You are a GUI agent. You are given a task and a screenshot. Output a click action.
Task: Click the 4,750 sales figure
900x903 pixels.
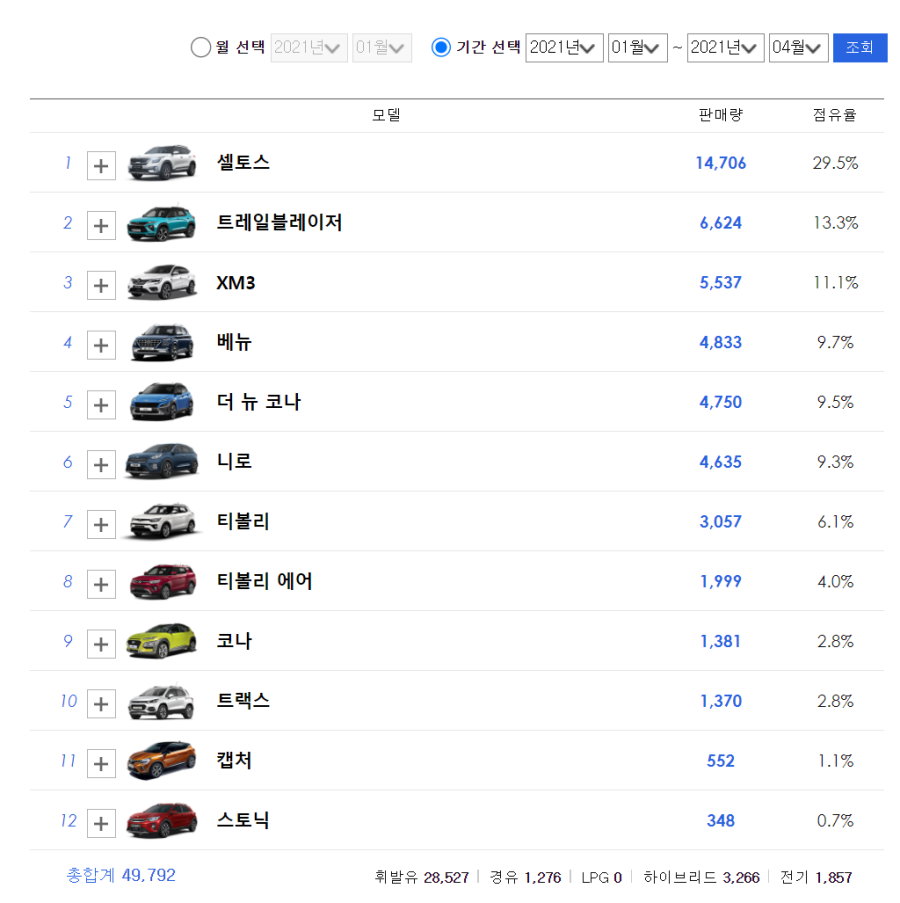tap(720, 403)
